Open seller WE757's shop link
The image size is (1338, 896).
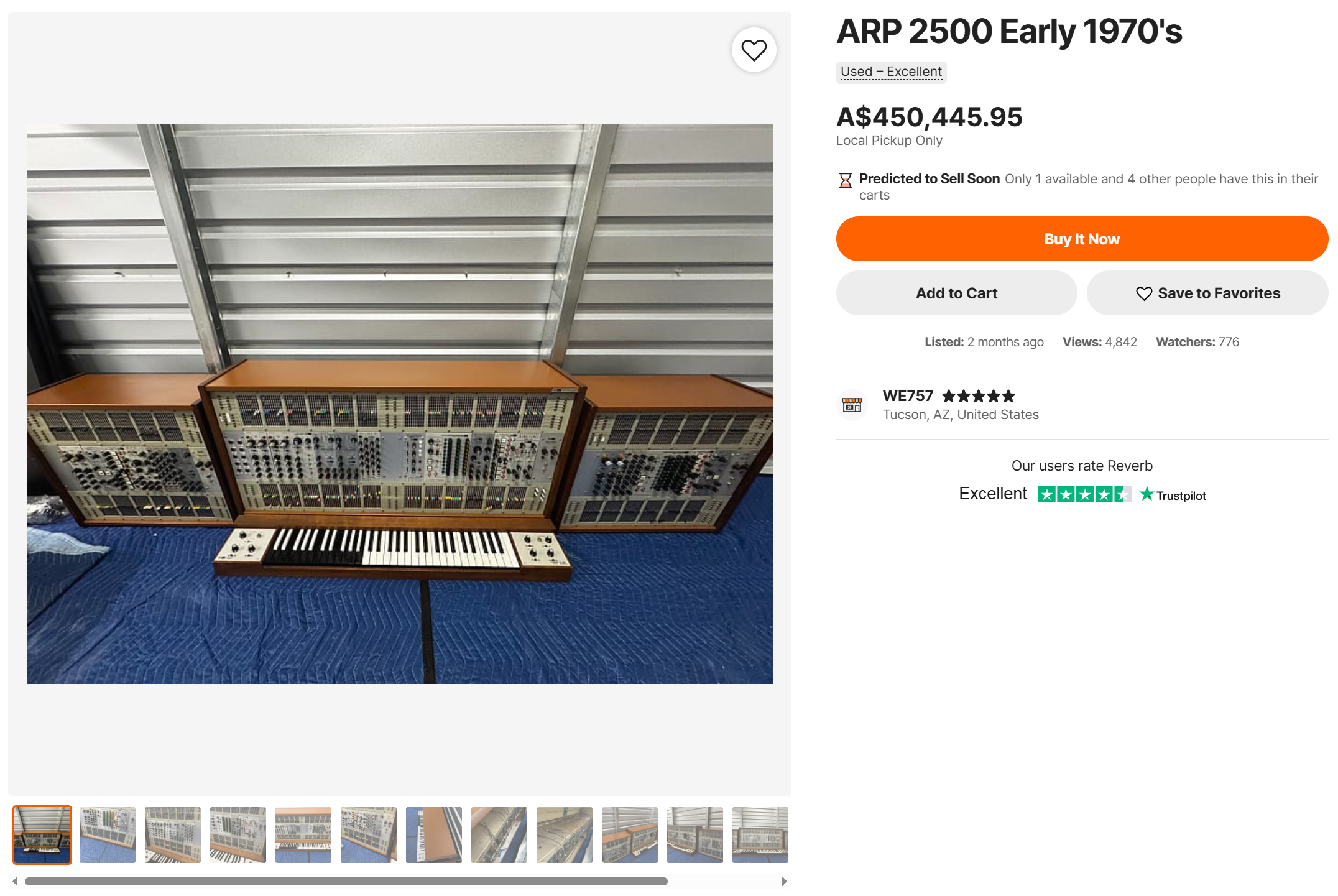907,396
